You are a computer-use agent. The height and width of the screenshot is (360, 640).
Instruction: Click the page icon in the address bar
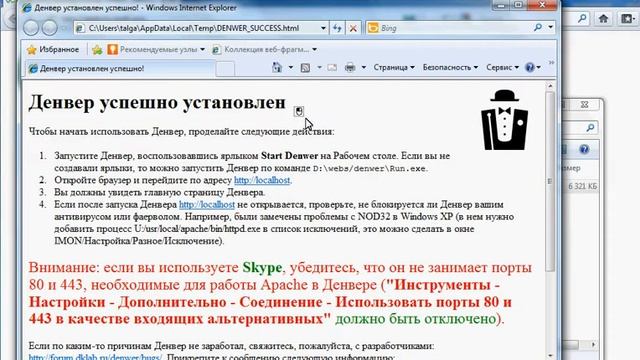[80, 28]
